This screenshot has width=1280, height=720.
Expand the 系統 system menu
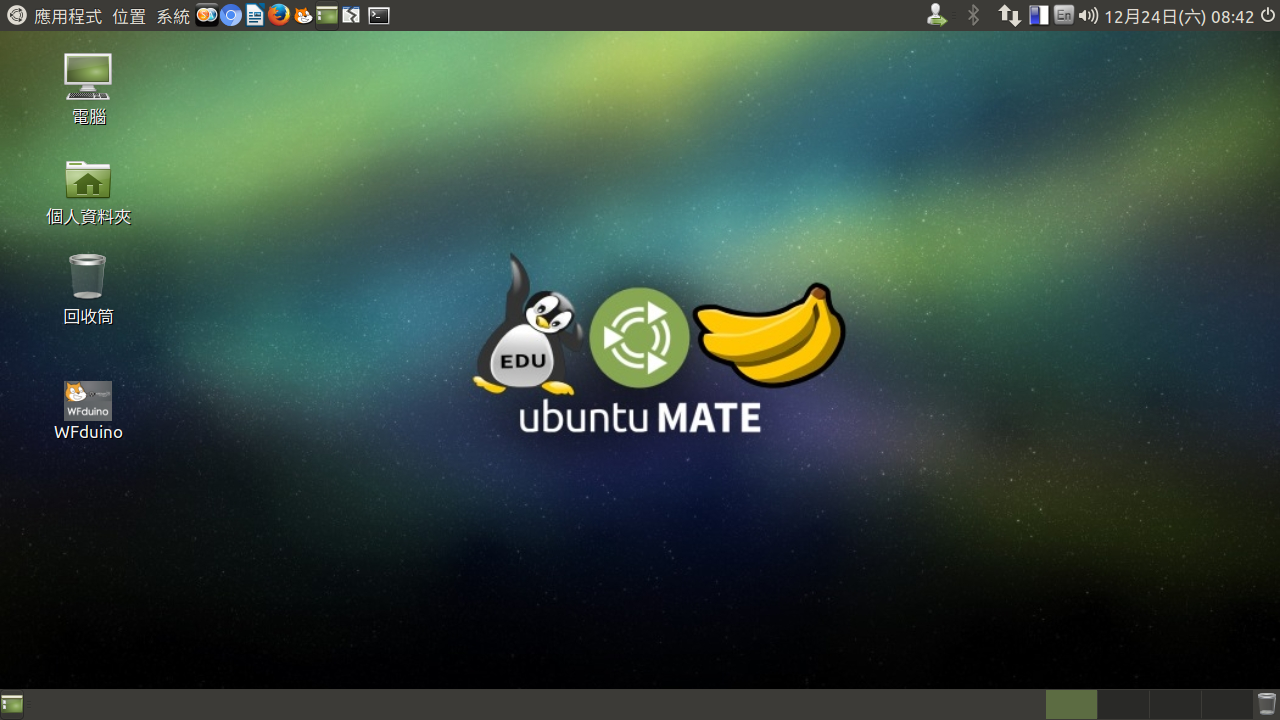pyautogui.click(x=172, y=16)
